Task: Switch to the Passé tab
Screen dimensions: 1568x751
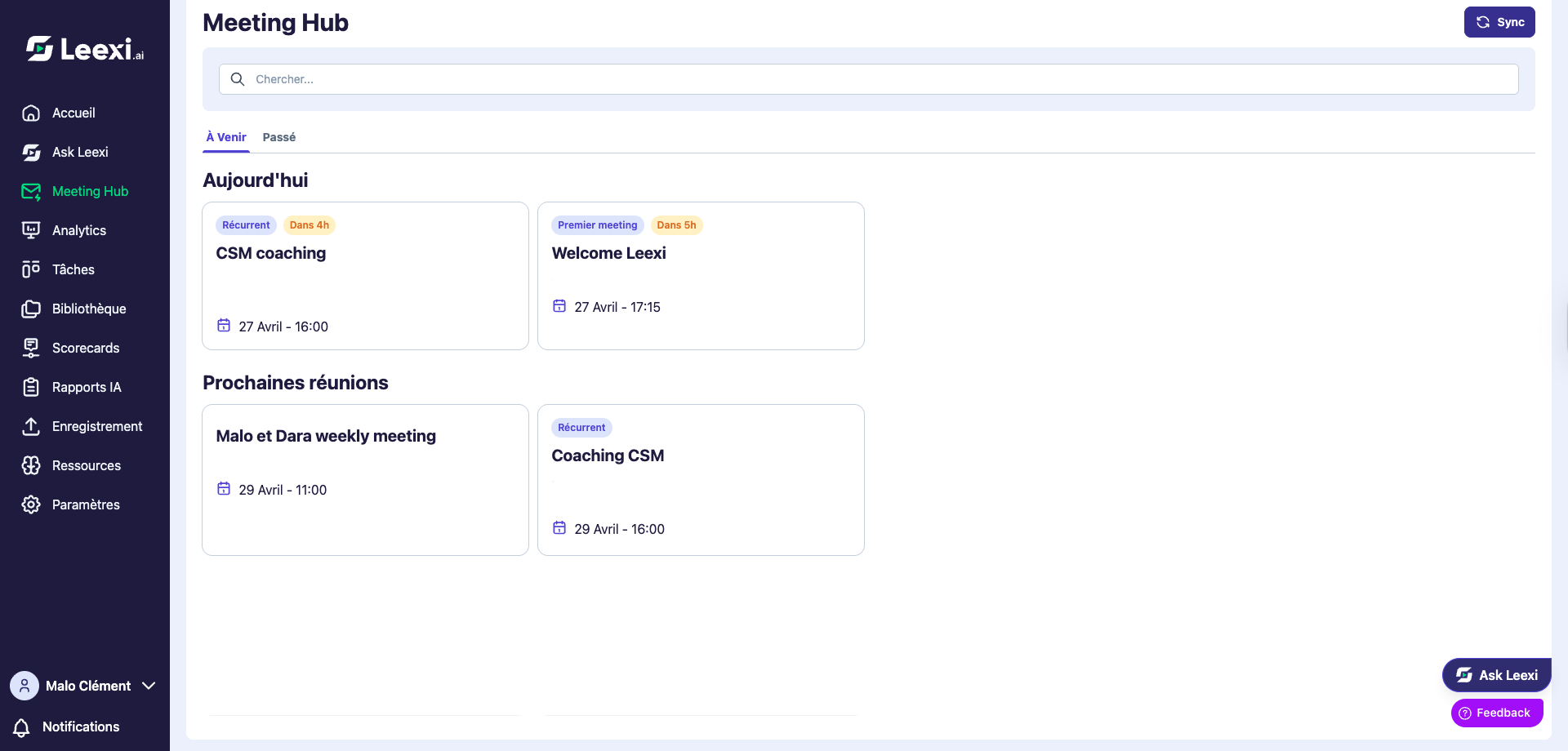Action: (x=279, y=137)
